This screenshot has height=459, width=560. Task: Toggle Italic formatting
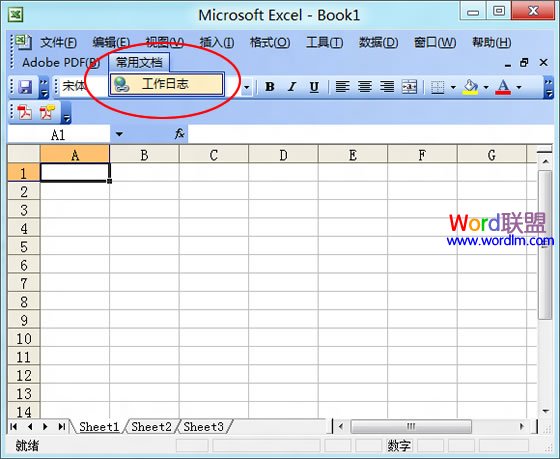point(292,87)
